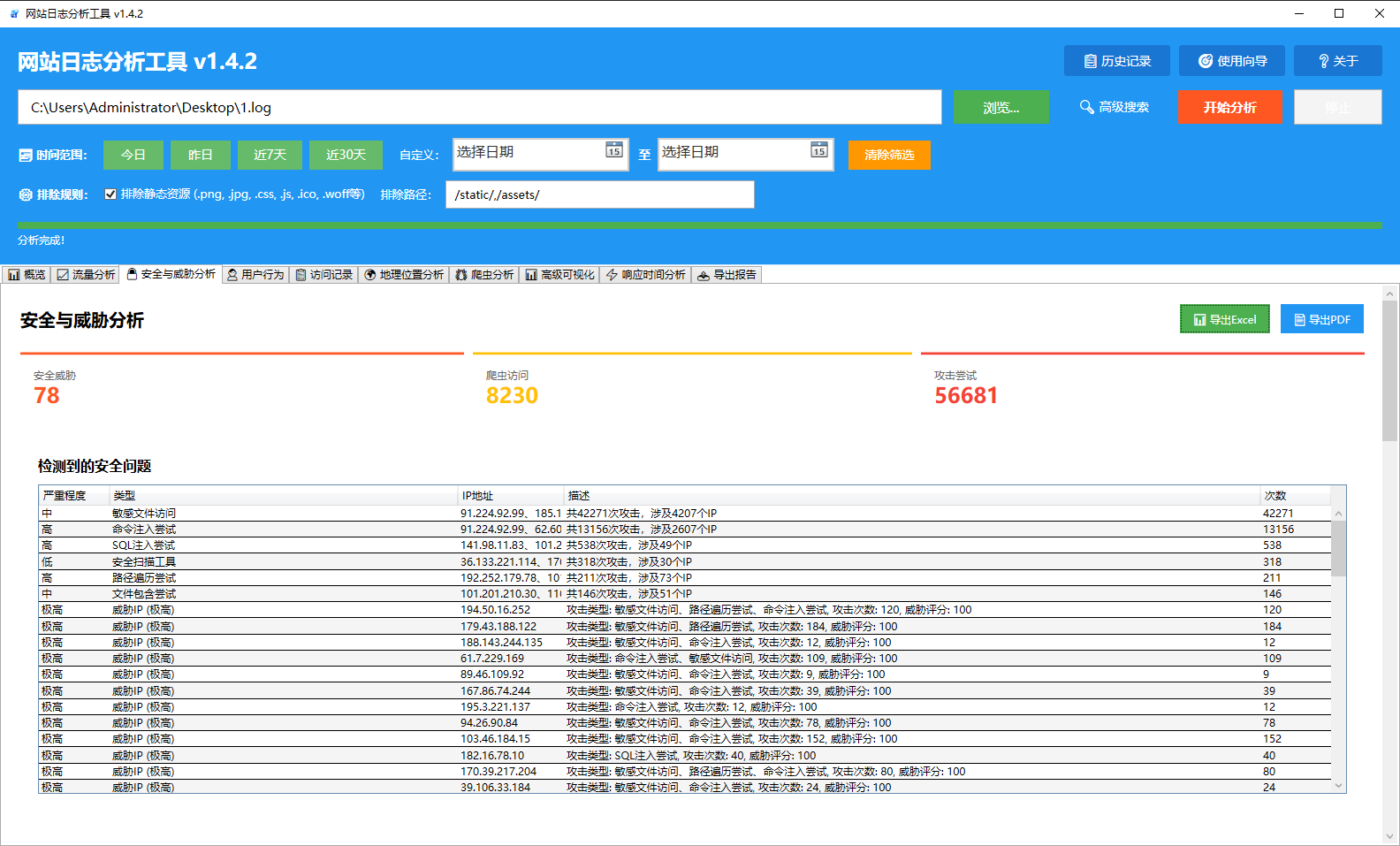Click the 浏览... browse button

[x=1001, y=107]
